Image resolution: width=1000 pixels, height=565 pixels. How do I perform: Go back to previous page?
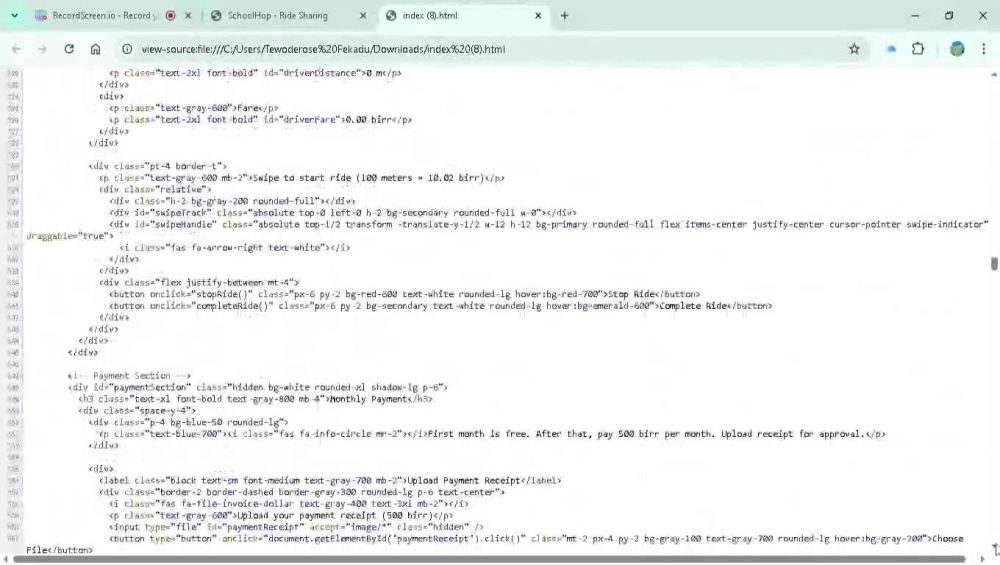coord(17,49)
